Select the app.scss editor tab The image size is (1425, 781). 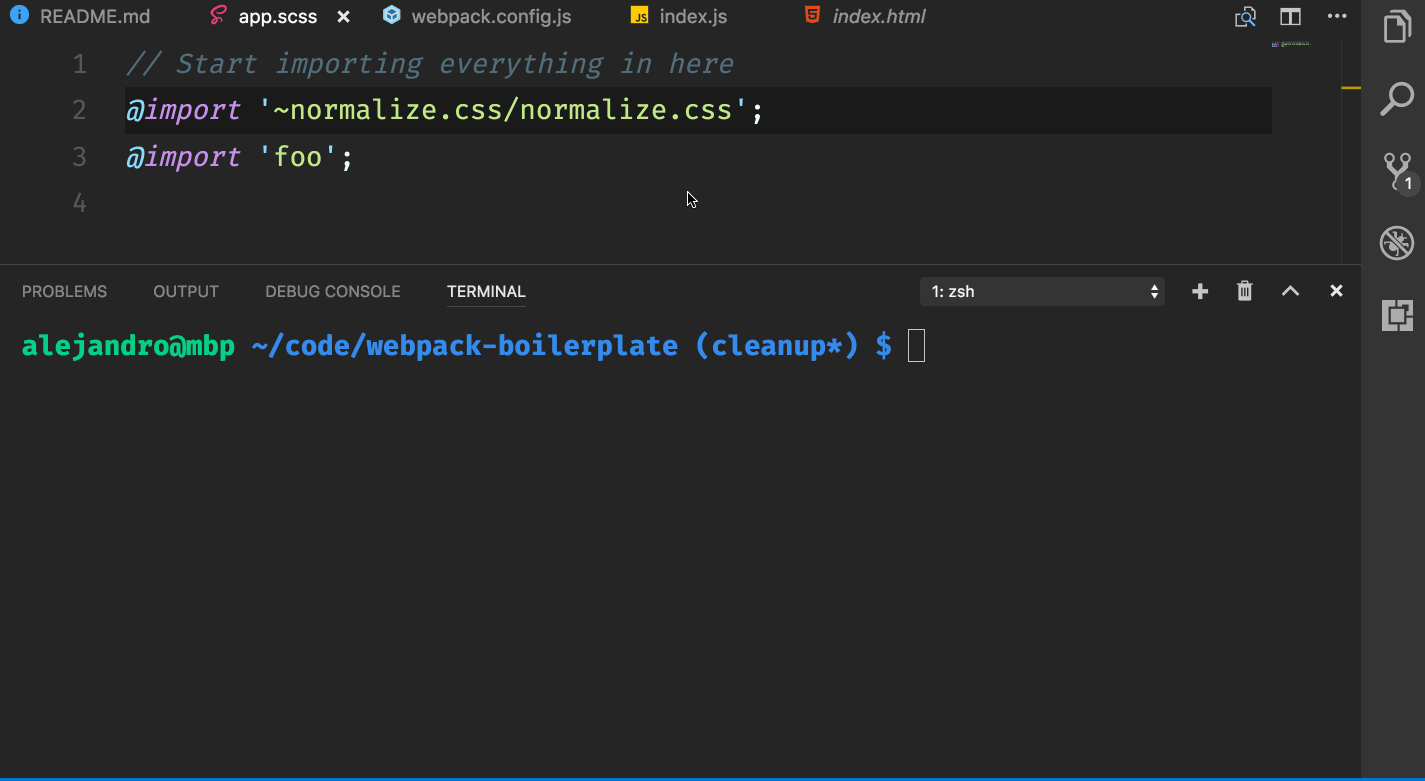click(x=278, y=17)
